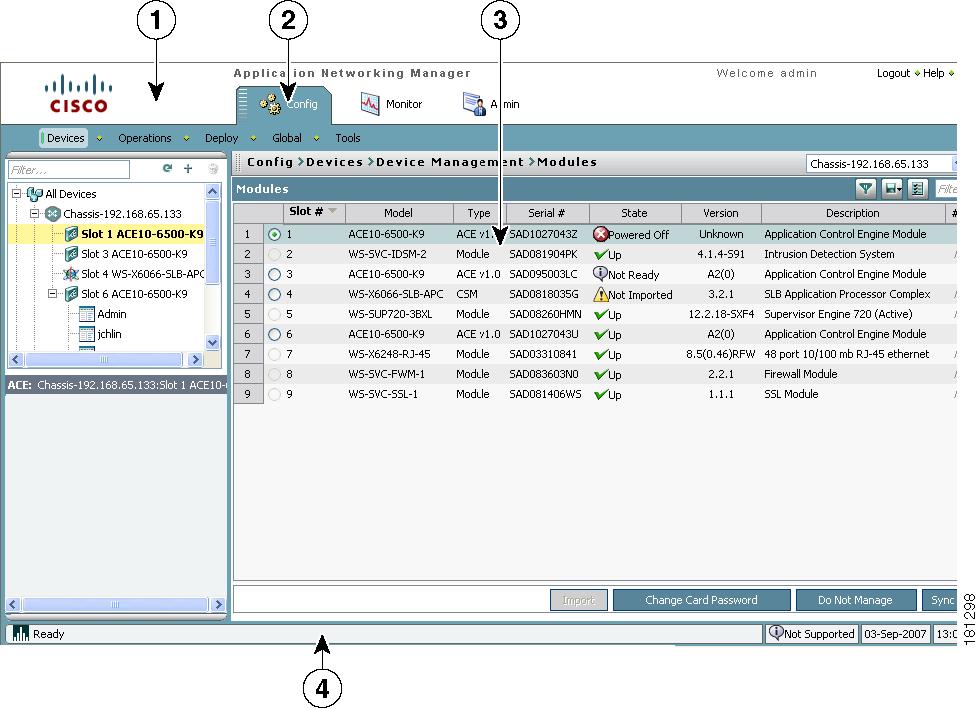Click the green Up checkmark for WS-SUP720-3BXL
The height and width of the screenshot is (709, 979).
601,314
